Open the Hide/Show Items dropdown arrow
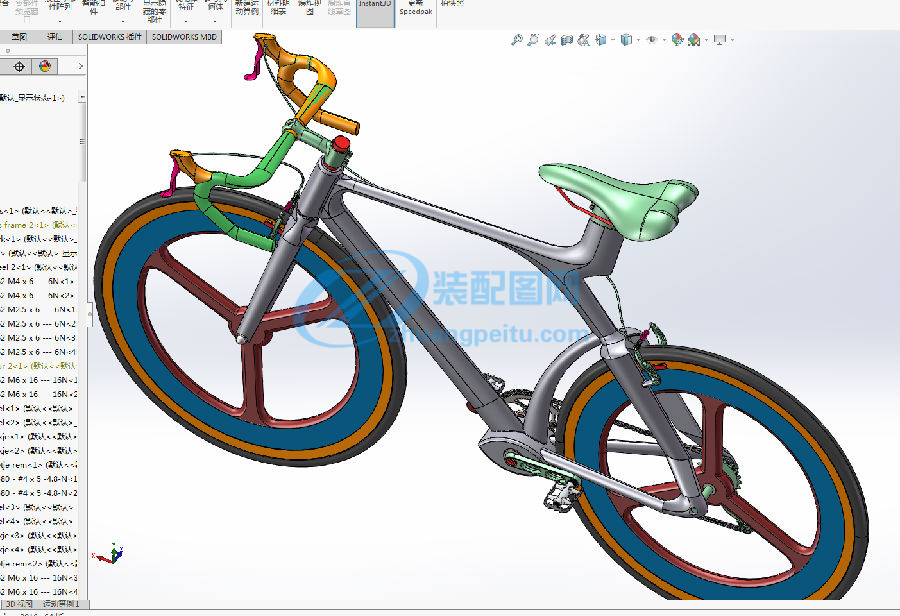Image resolution: width=900 pixels, height=616 pixels. [664, 40]
